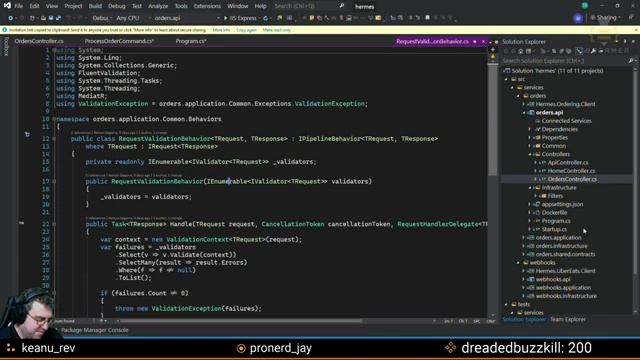Click the More info link in the notification bar
Image resolution: width=640 pixels, height=360 pixels.
click(x=221, y=30)
